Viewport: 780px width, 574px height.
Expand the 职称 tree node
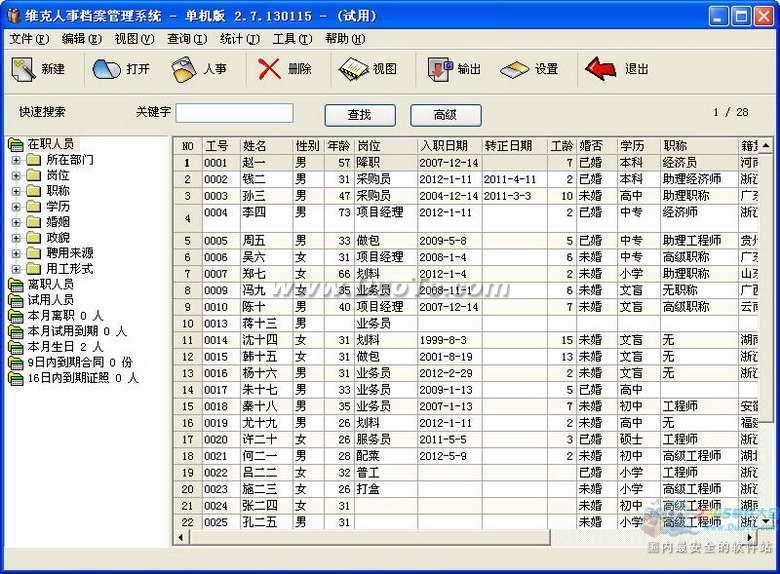click(16, 191)
